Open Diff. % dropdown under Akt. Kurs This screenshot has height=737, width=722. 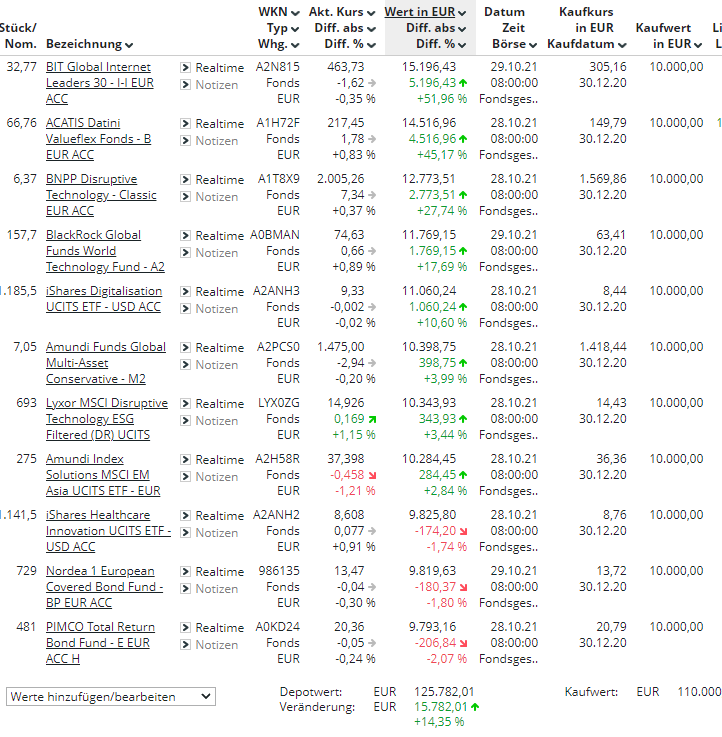pyautogui.click(x=371, y=45)
